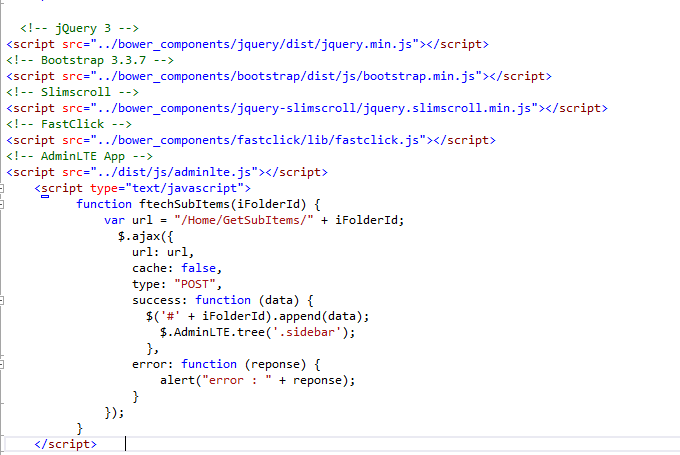Click the cache: false option
The image size is (680, 455).
coord(177,268)
